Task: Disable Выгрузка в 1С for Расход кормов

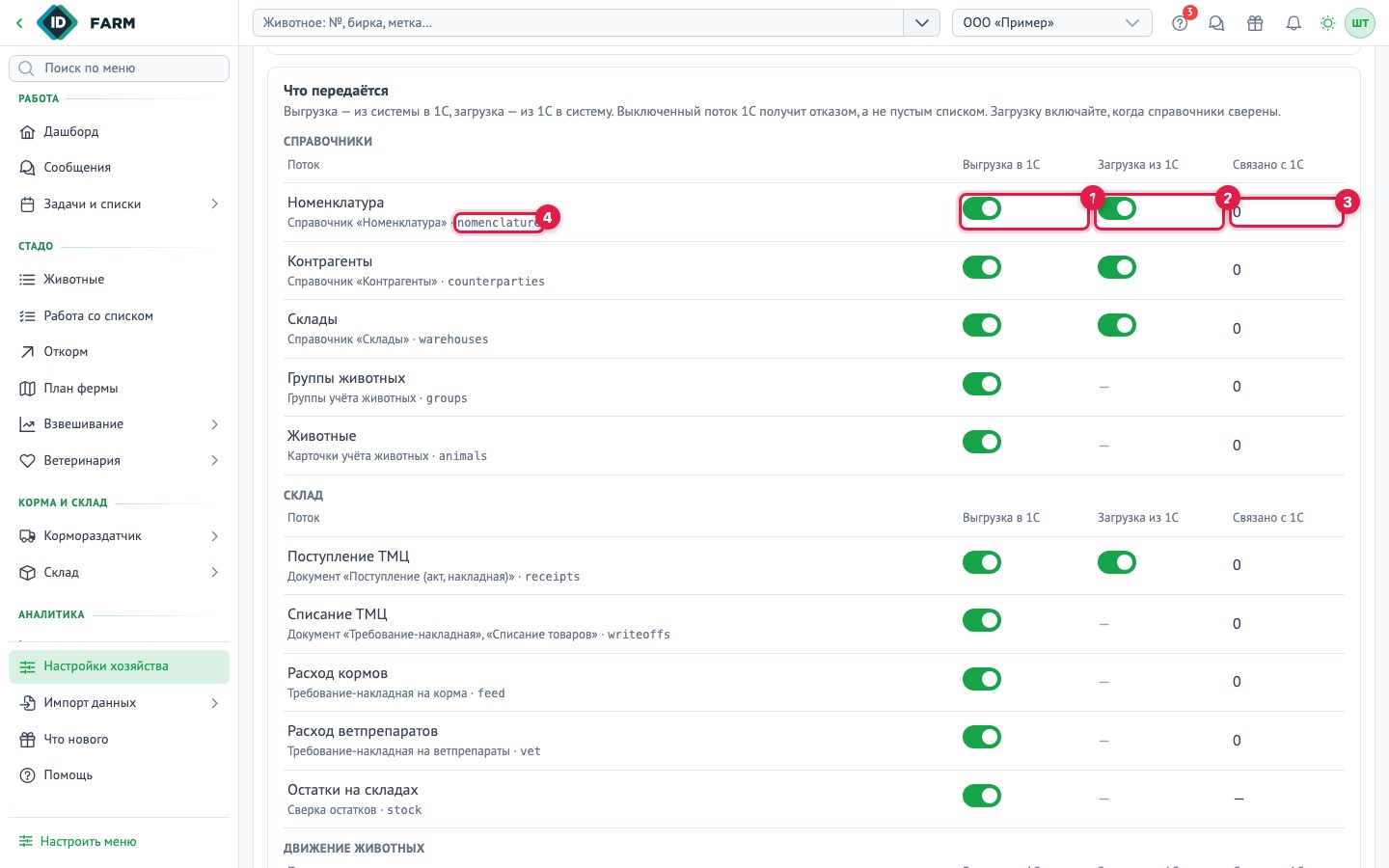Action: tap(982, 679)
